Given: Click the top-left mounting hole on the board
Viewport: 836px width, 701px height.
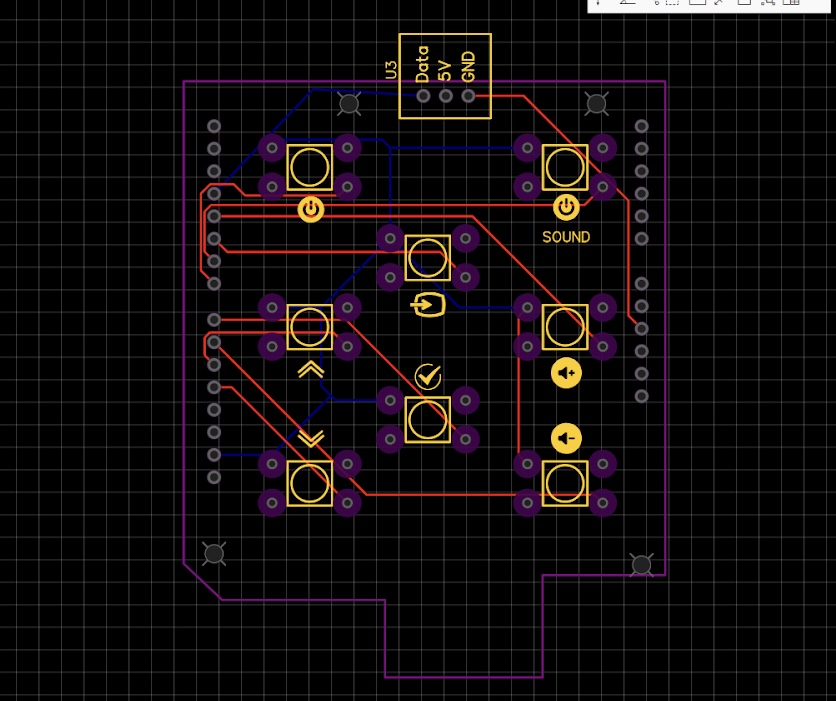Looking at the screenshot, I should (349, 103).
